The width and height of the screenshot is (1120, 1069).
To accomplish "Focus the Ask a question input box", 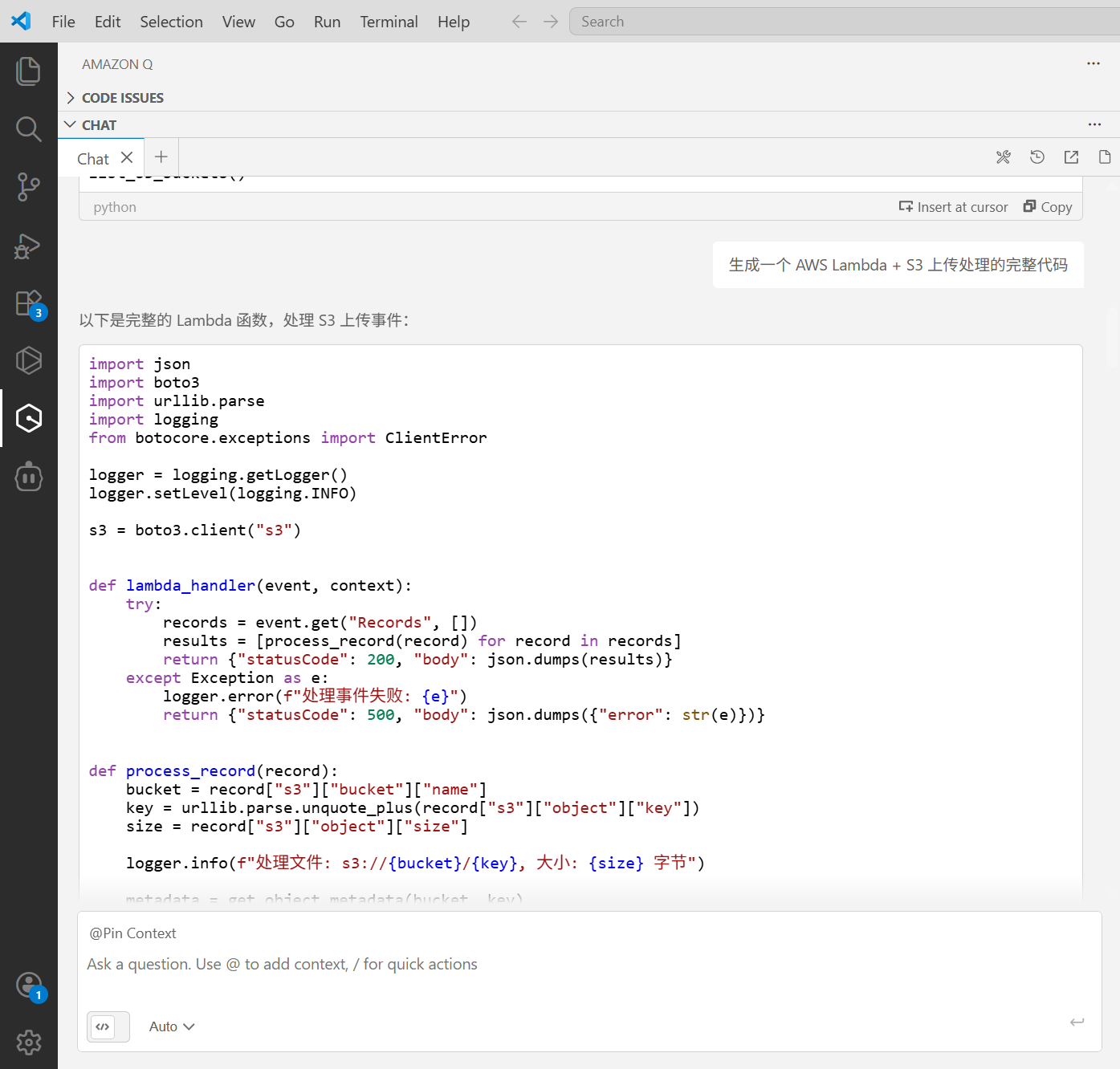I will coord(589,964).
